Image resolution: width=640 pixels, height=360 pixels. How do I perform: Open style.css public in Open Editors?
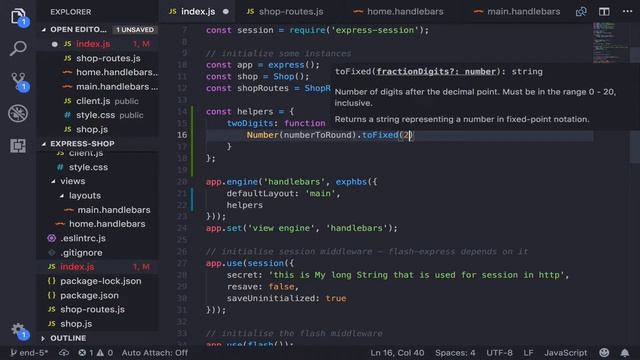pos(98,115)
